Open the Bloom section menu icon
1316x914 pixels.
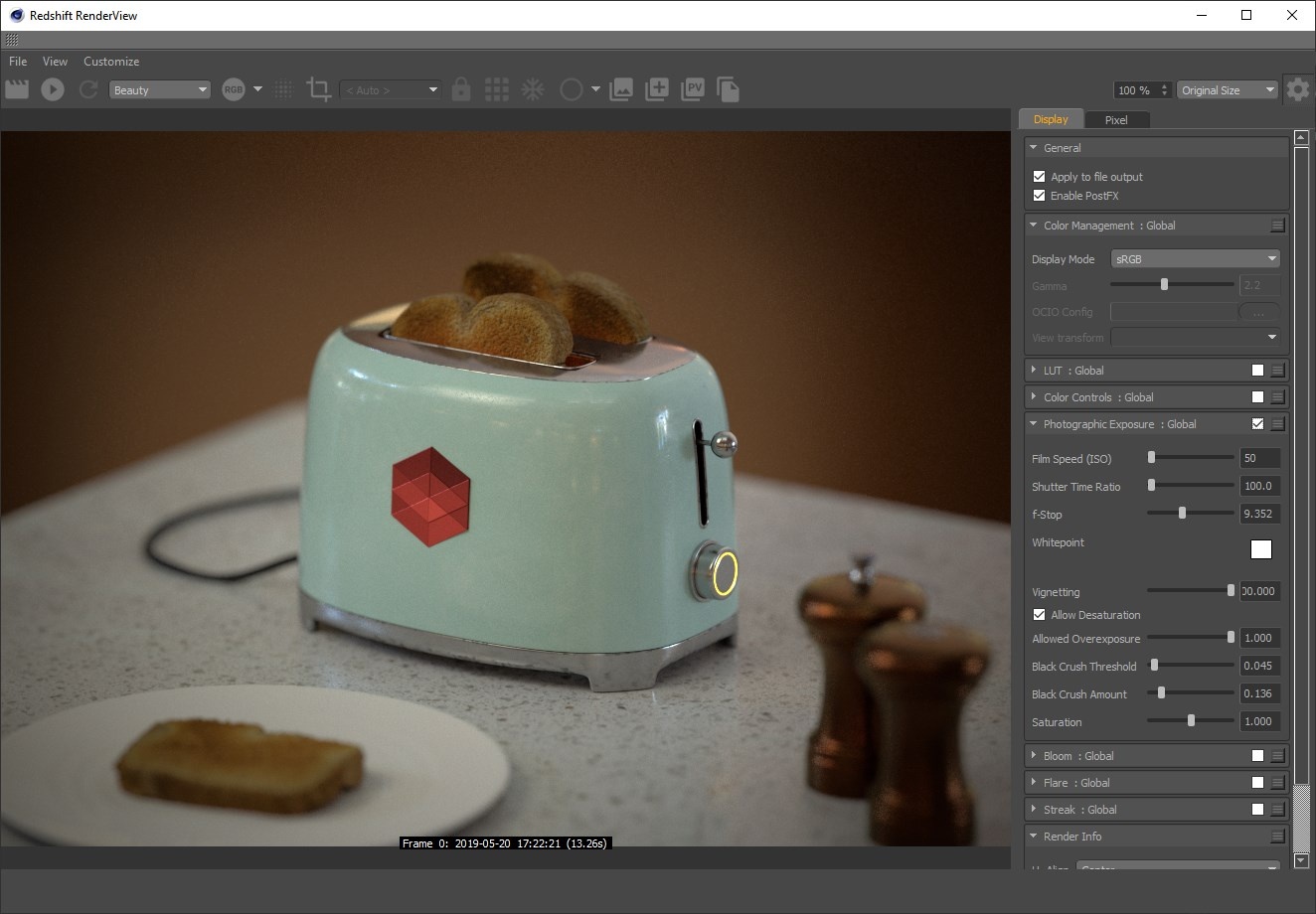(1278, 756)
